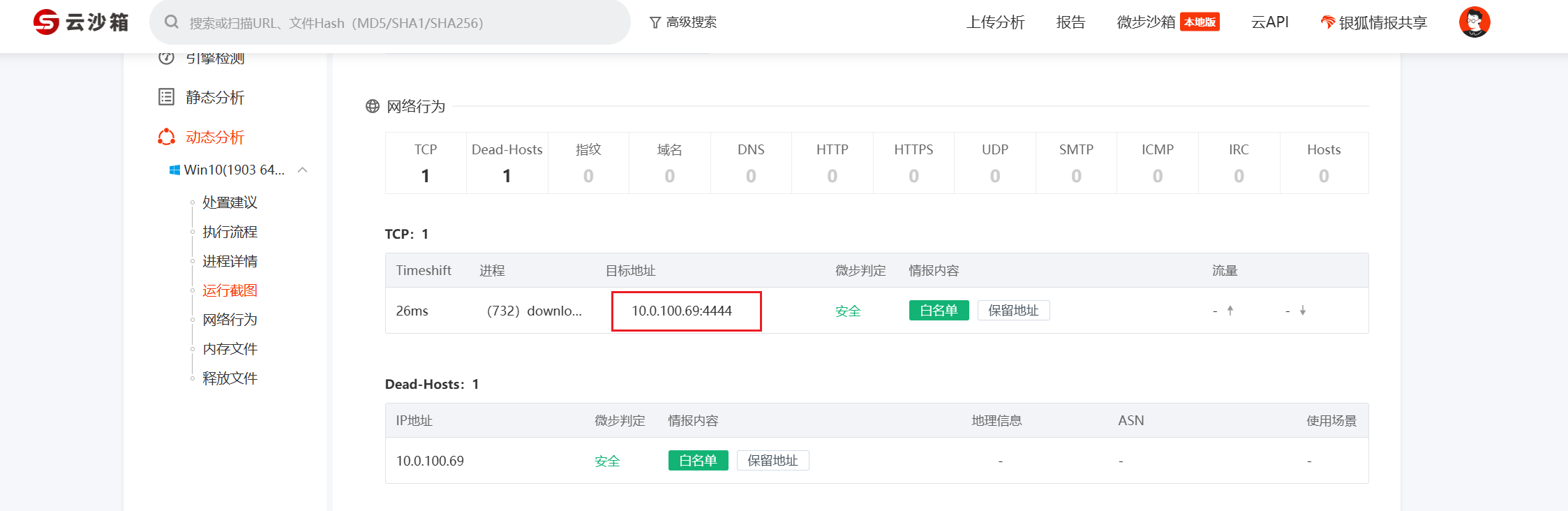Click the upload traffic arrow icon
This screenshot has width=1568, height=511.
(x=1230, y=311)
